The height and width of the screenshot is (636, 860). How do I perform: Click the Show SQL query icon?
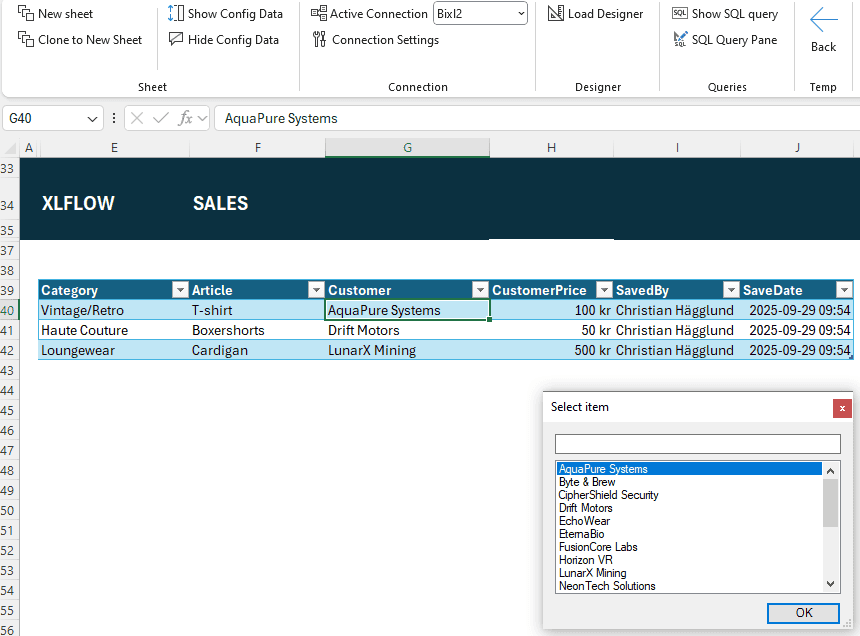coord(680,14)
